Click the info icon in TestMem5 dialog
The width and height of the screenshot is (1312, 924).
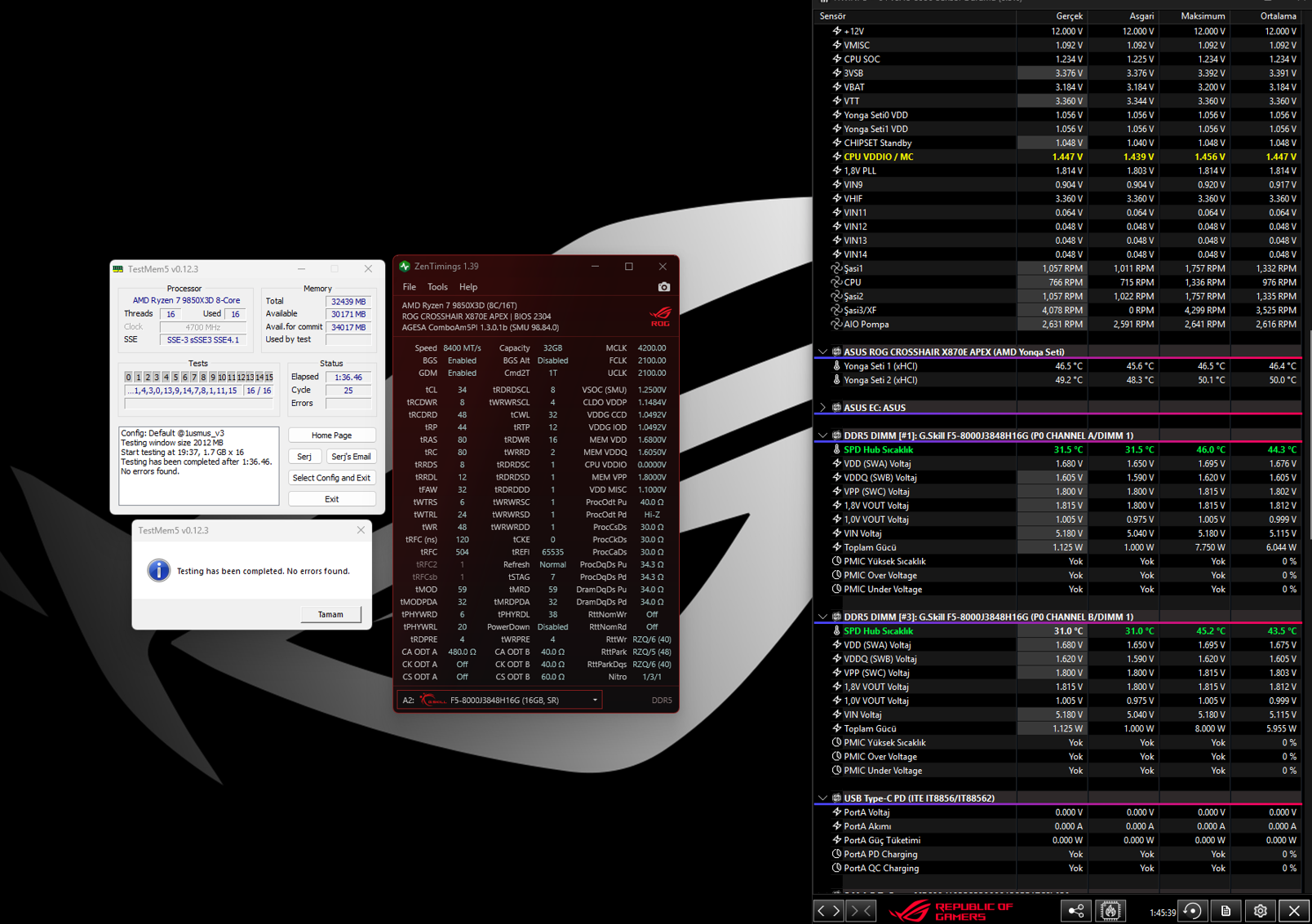[158, 570]
